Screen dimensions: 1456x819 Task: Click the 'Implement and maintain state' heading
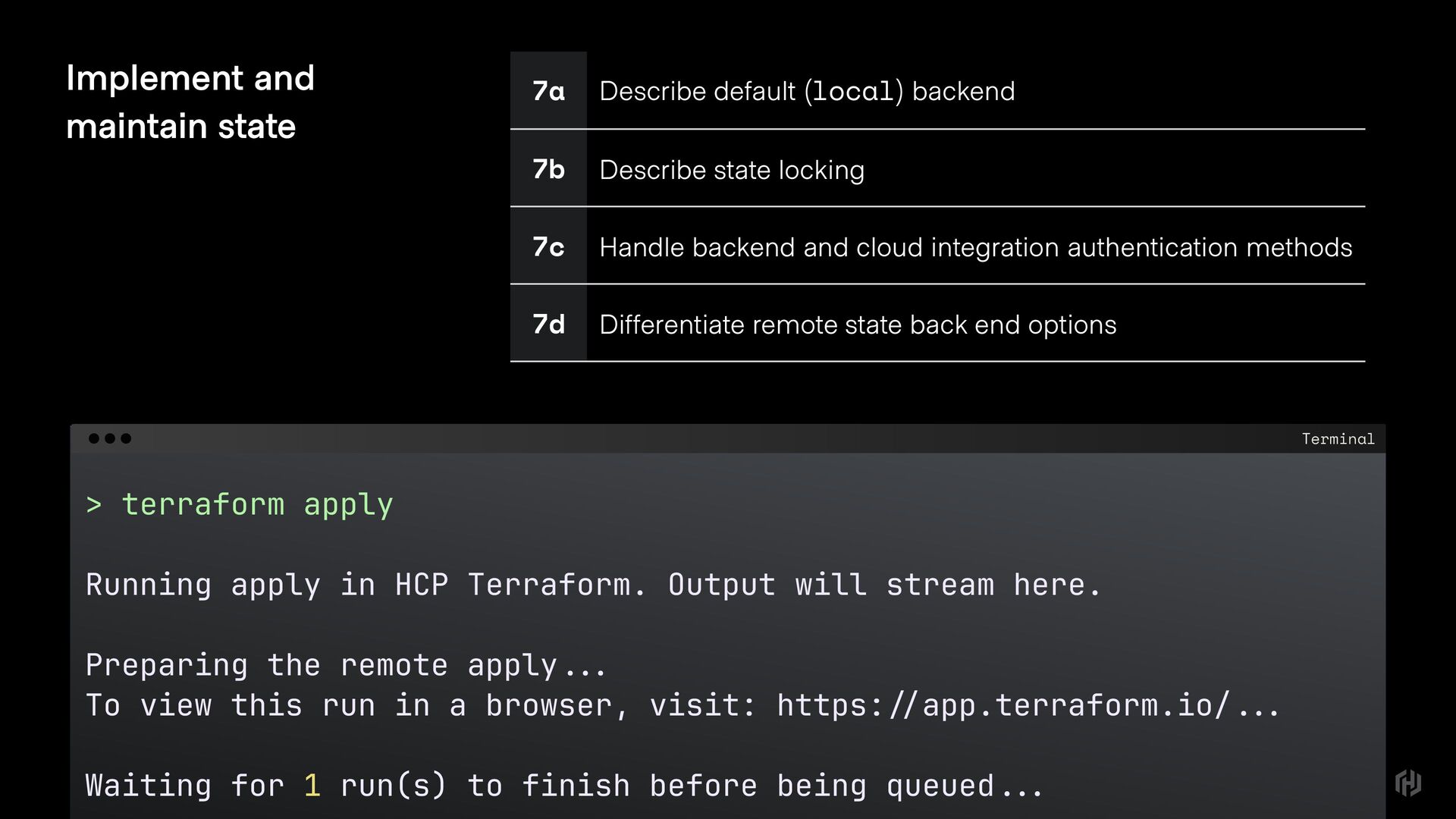pos(190,102)
